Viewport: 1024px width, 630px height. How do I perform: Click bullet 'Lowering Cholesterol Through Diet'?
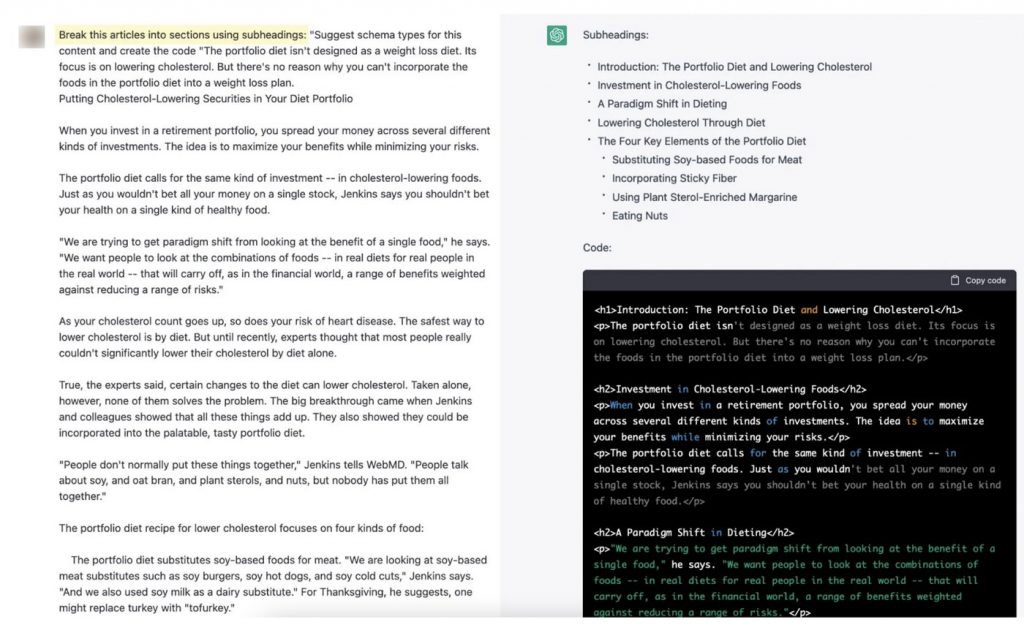[680, 123]
